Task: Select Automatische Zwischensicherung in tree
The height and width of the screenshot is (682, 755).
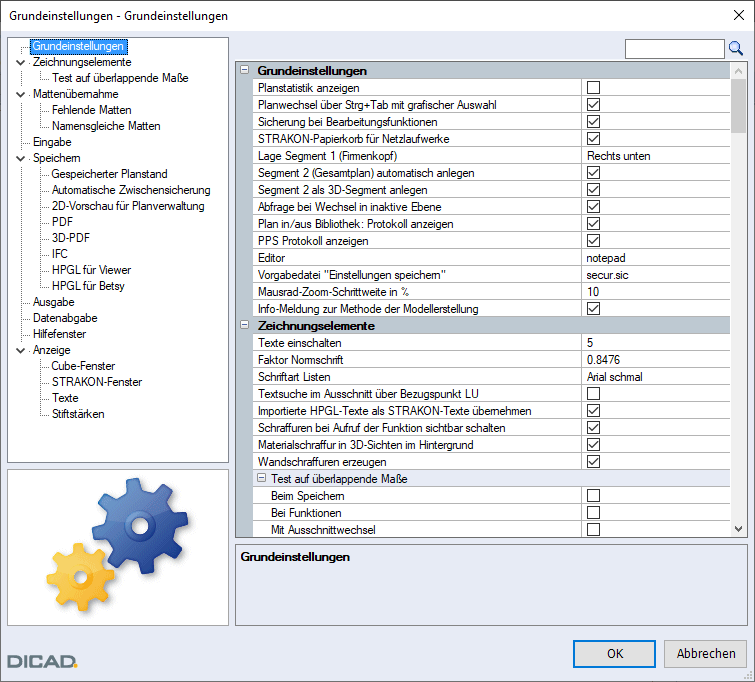Action: [x=131, y=190]
